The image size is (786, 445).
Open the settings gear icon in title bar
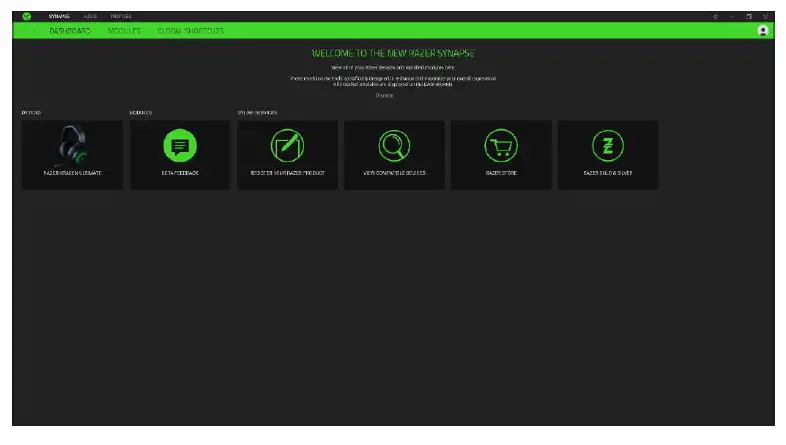tap(715, 17)
